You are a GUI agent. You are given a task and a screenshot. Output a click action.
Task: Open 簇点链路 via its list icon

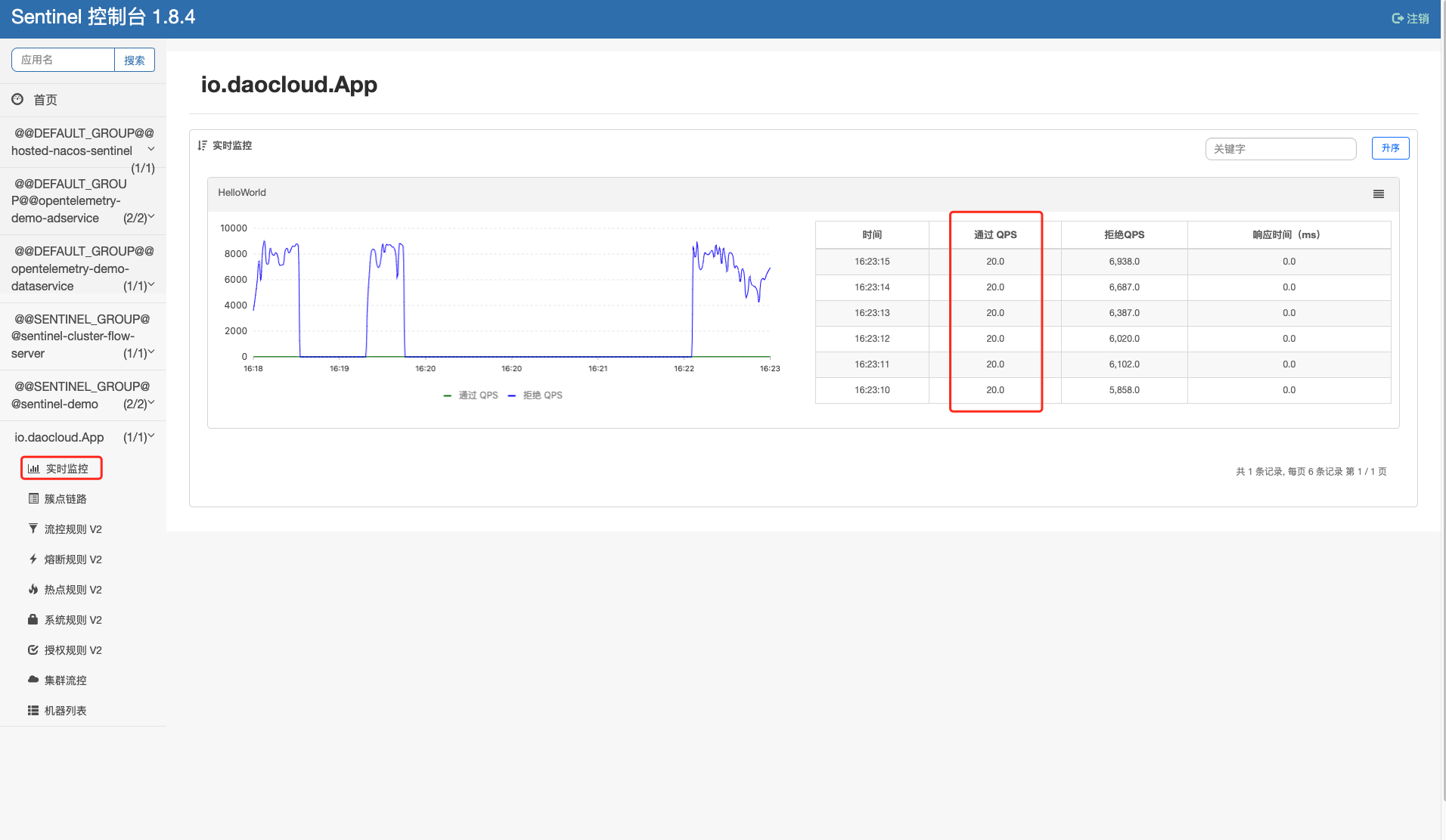[x=33, y=498]
